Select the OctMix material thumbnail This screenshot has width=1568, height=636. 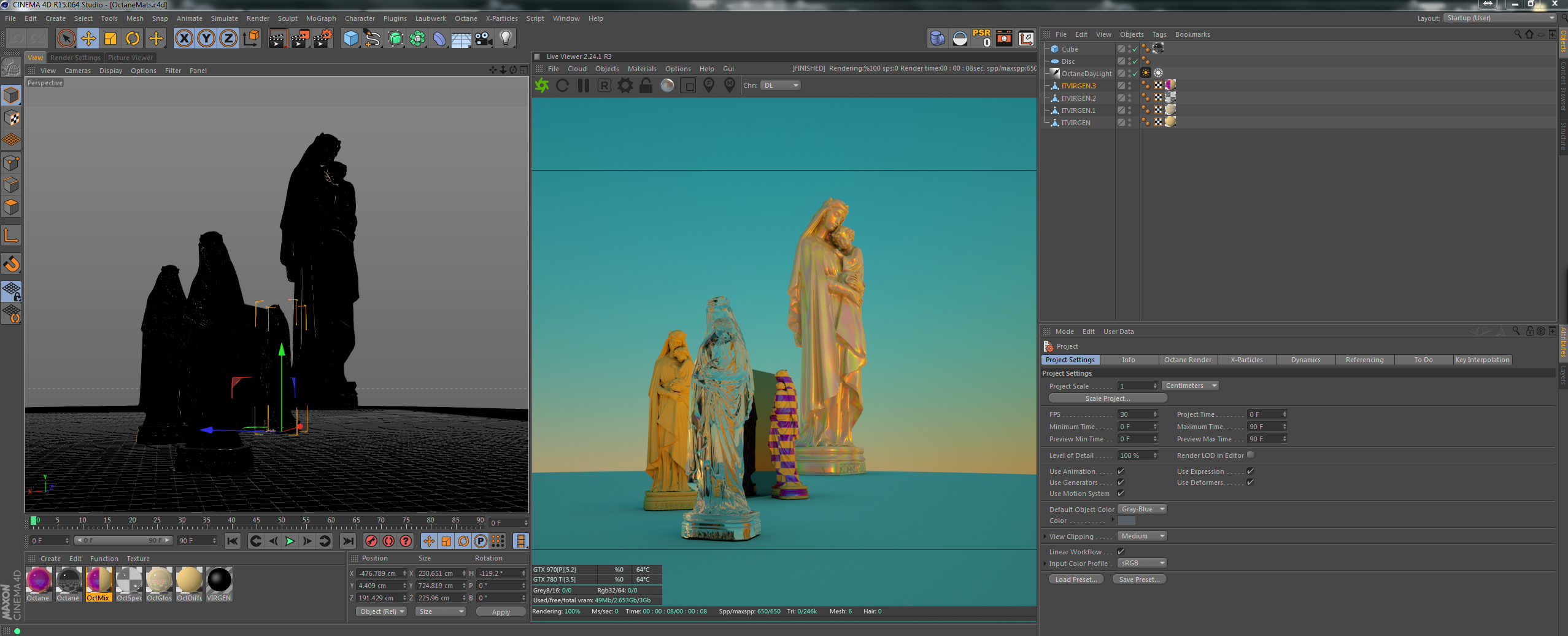click(x=99, y=584)
